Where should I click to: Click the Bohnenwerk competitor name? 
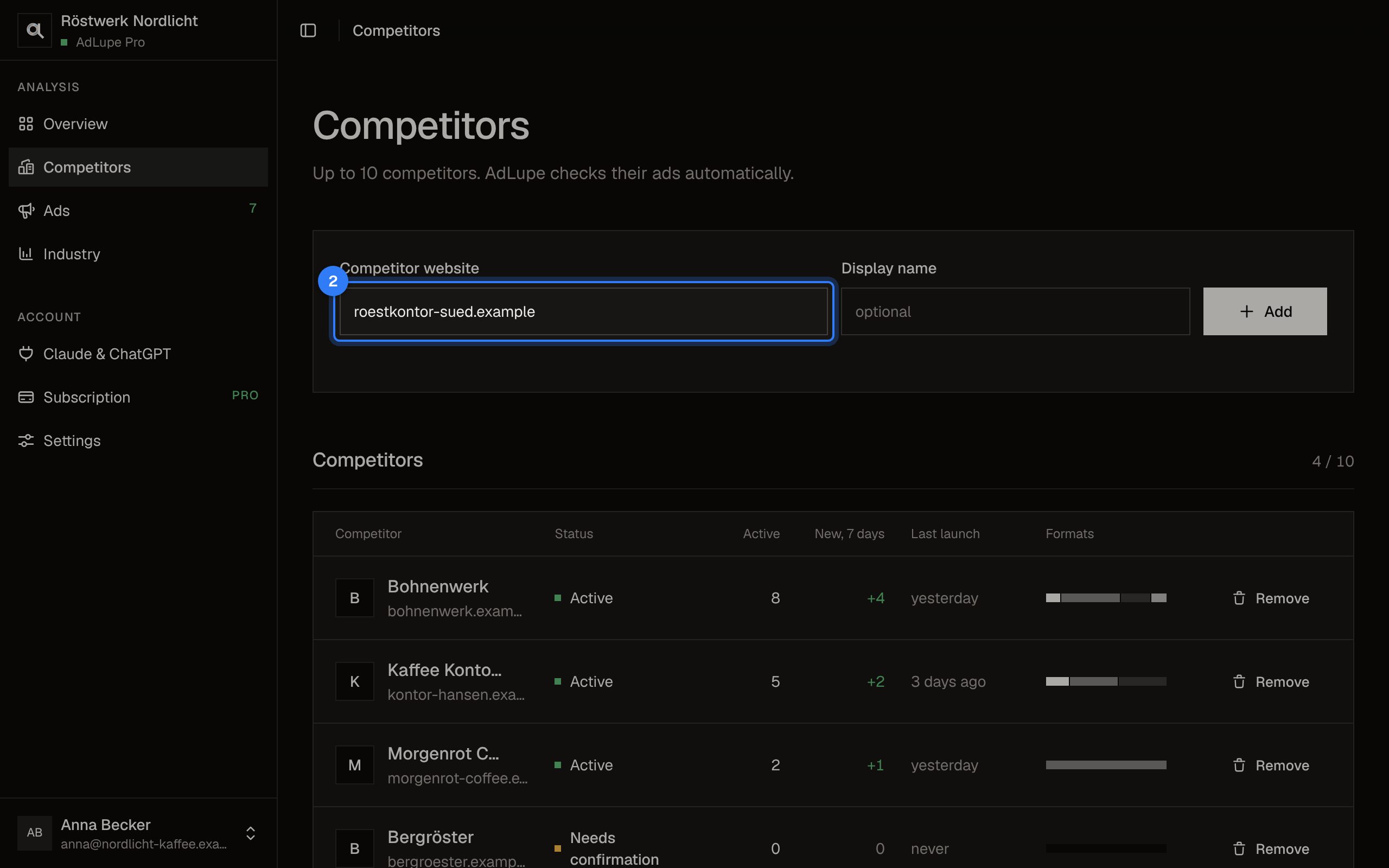coord(438,586)
